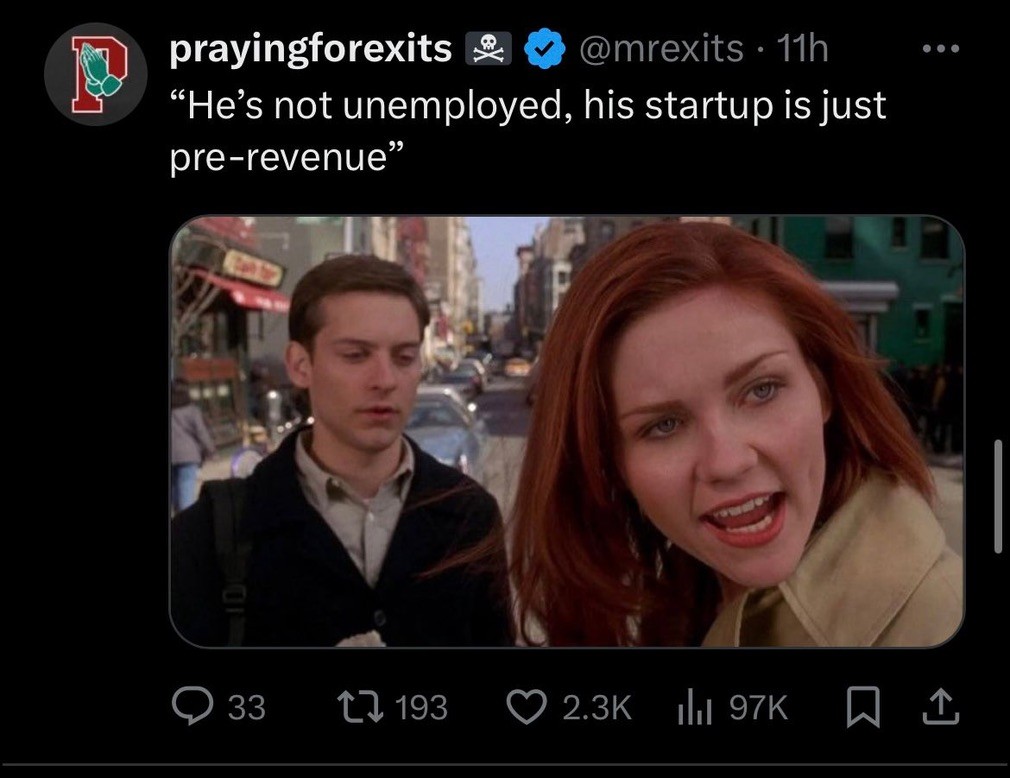Click the prayingforexits display name

pos(310,49)
